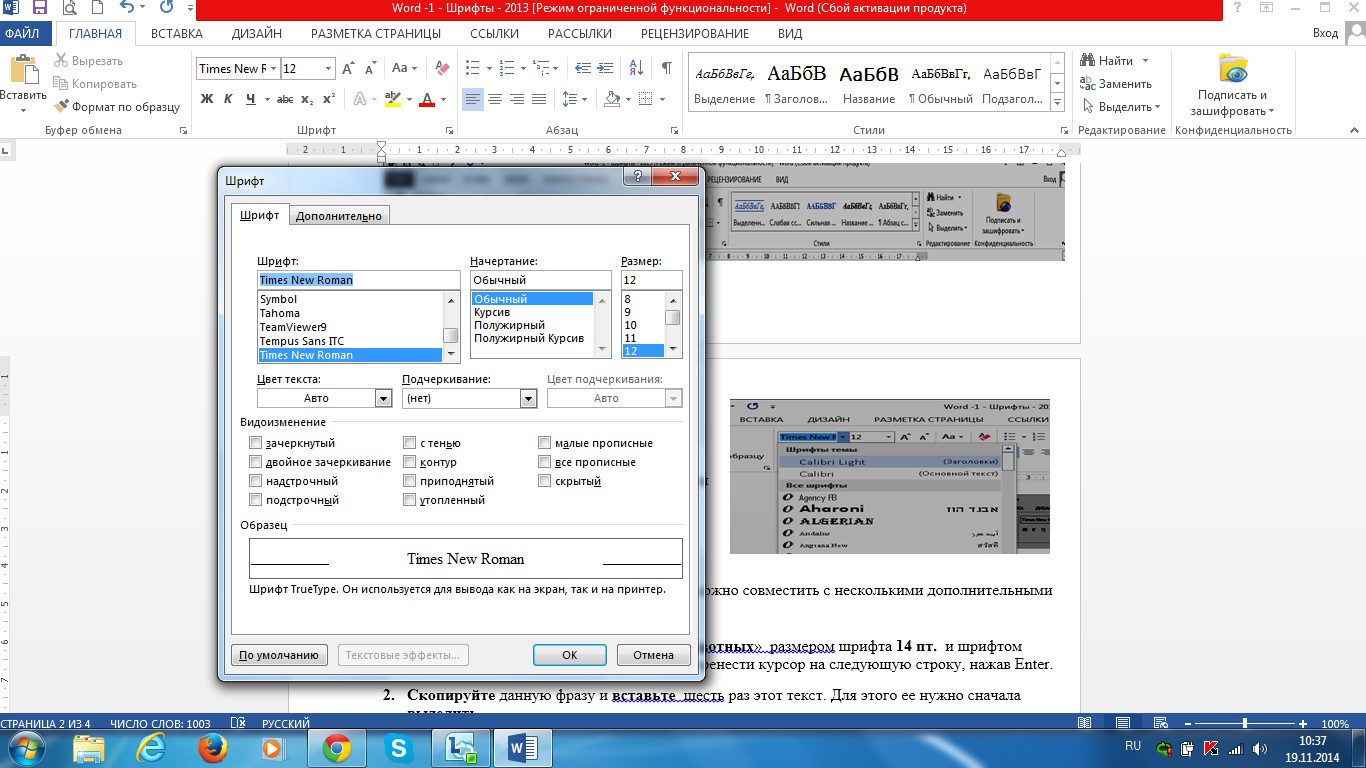Image resolution: width=1366 pixels, height=768 pixels.
Task: Open Google Chrome from the taskbar
Action: [x=336, y=746]
